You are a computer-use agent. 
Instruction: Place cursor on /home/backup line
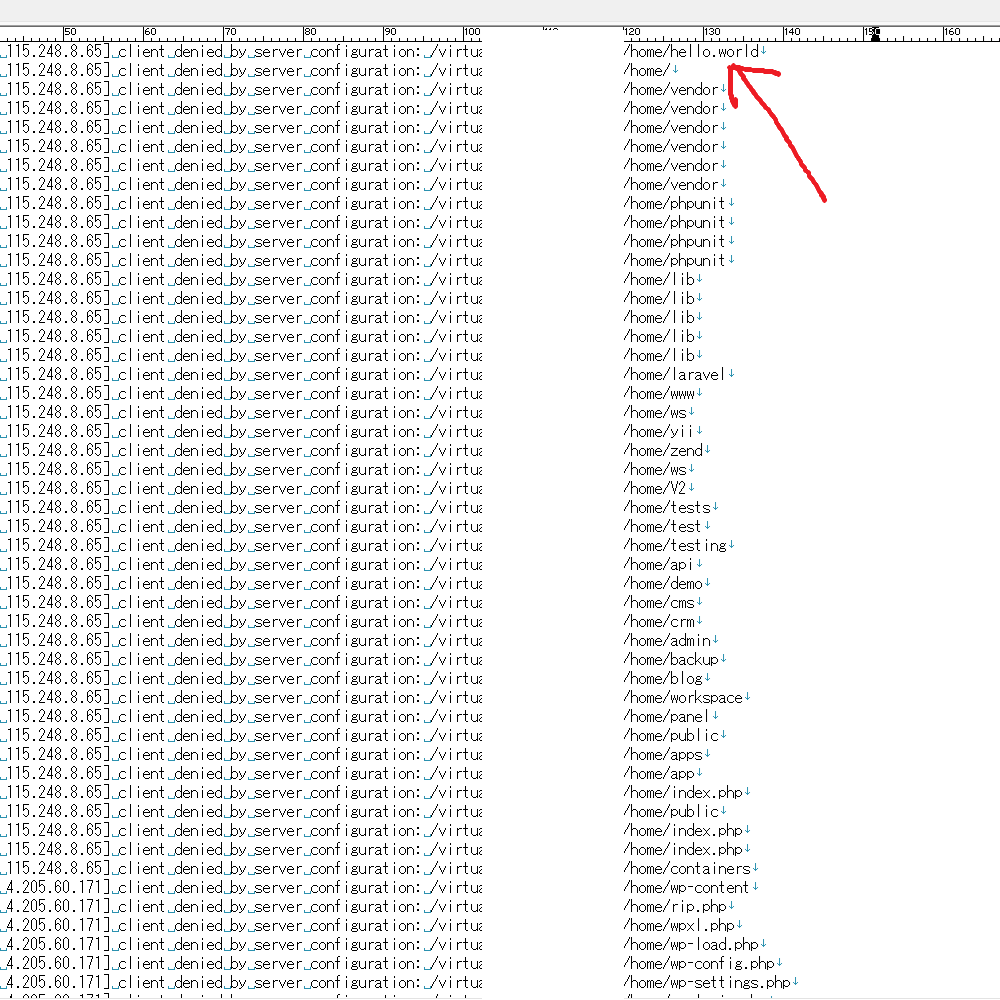pos(670,659)
